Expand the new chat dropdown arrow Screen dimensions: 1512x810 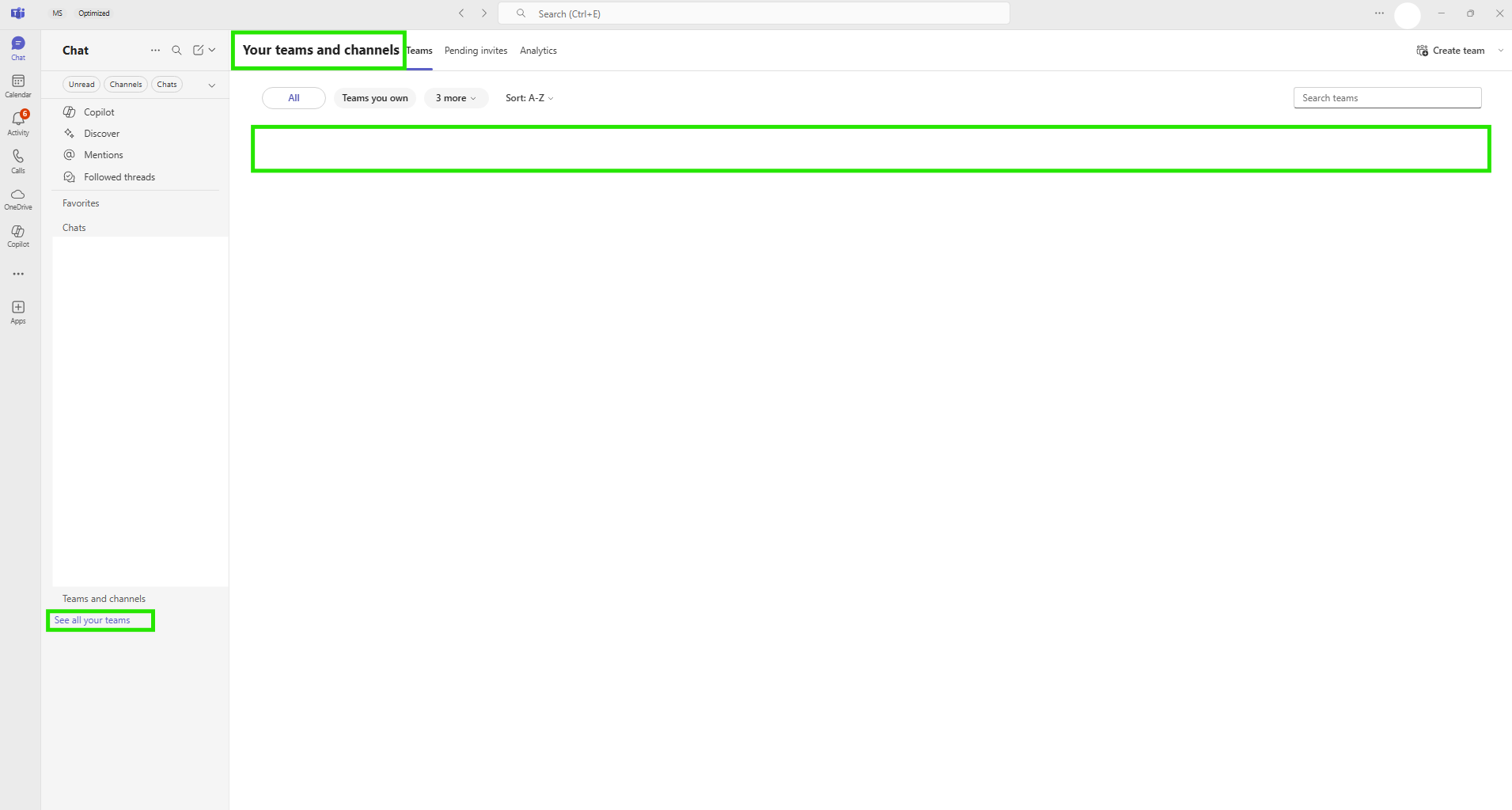(212, 50)
